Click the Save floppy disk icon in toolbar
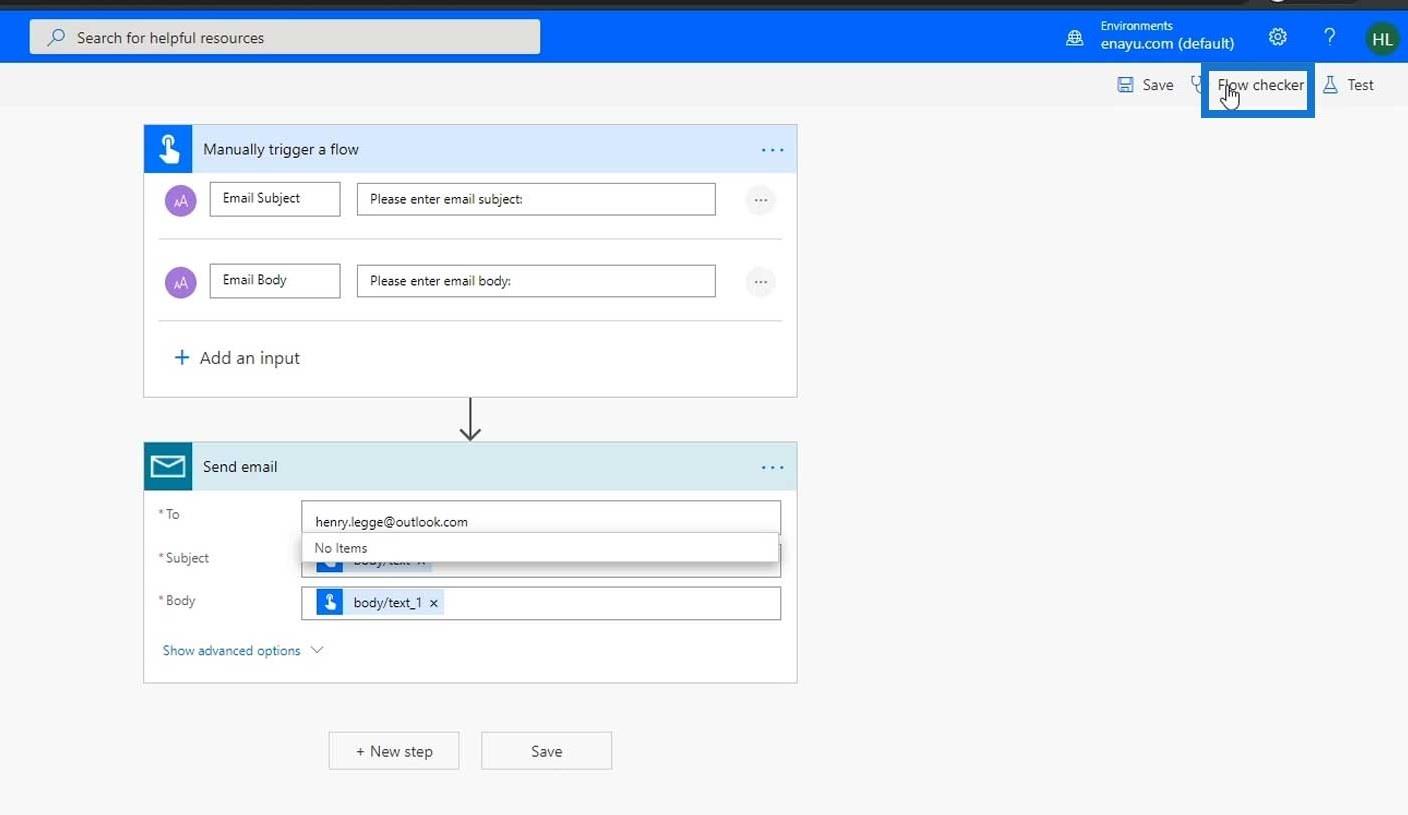 1125,85
